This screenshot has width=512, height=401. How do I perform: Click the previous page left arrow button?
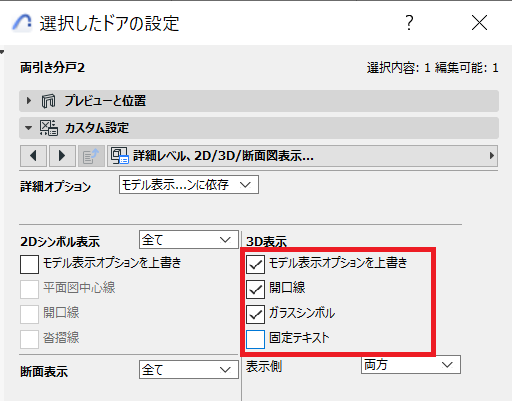tap(33, 156)
